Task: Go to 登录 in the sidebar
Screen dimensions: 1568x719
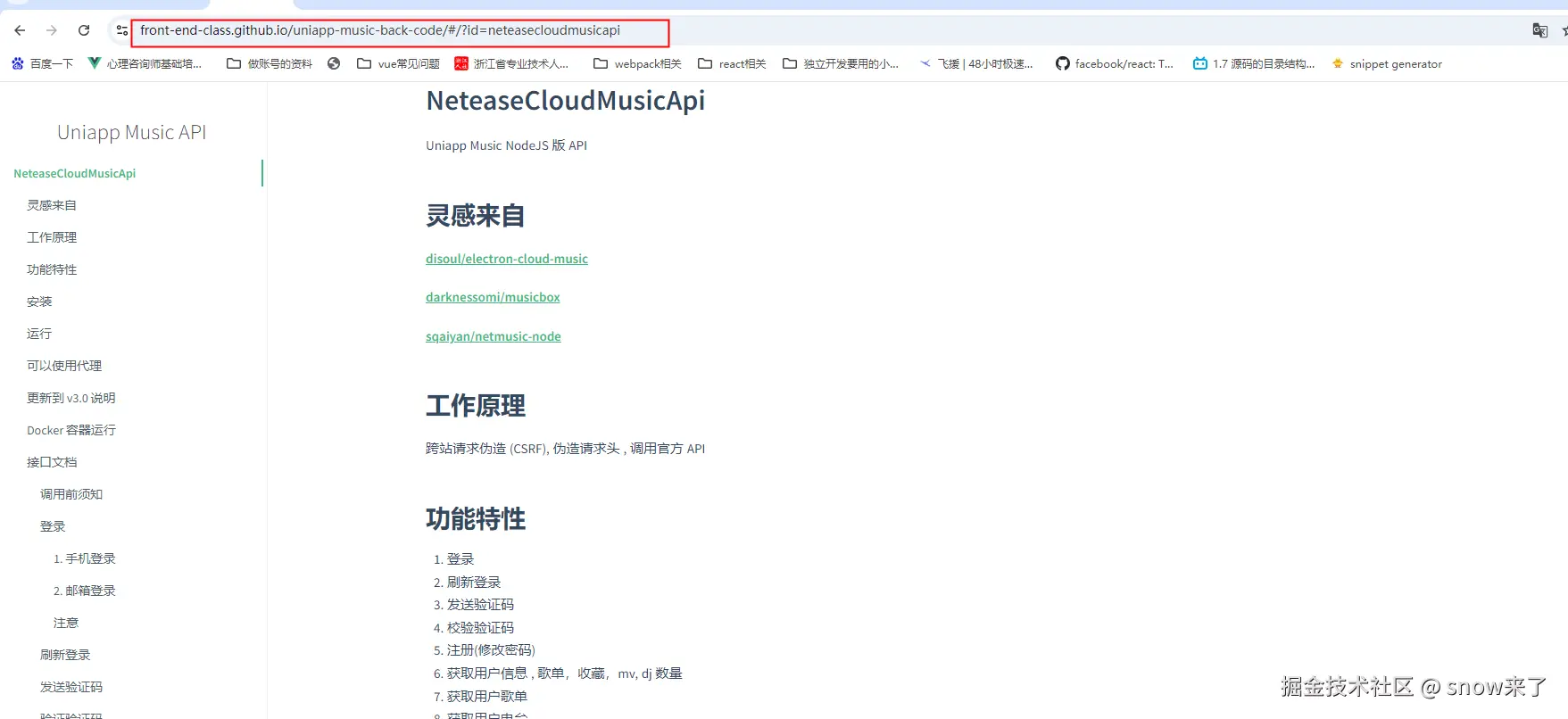Action: pyautogui.click(x=53, y=526)
